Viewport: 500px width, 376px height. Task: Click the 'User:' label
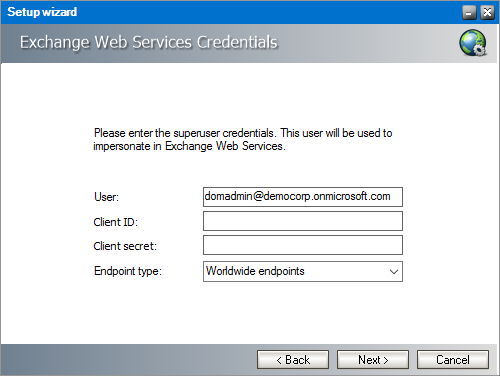click(106, 197)
